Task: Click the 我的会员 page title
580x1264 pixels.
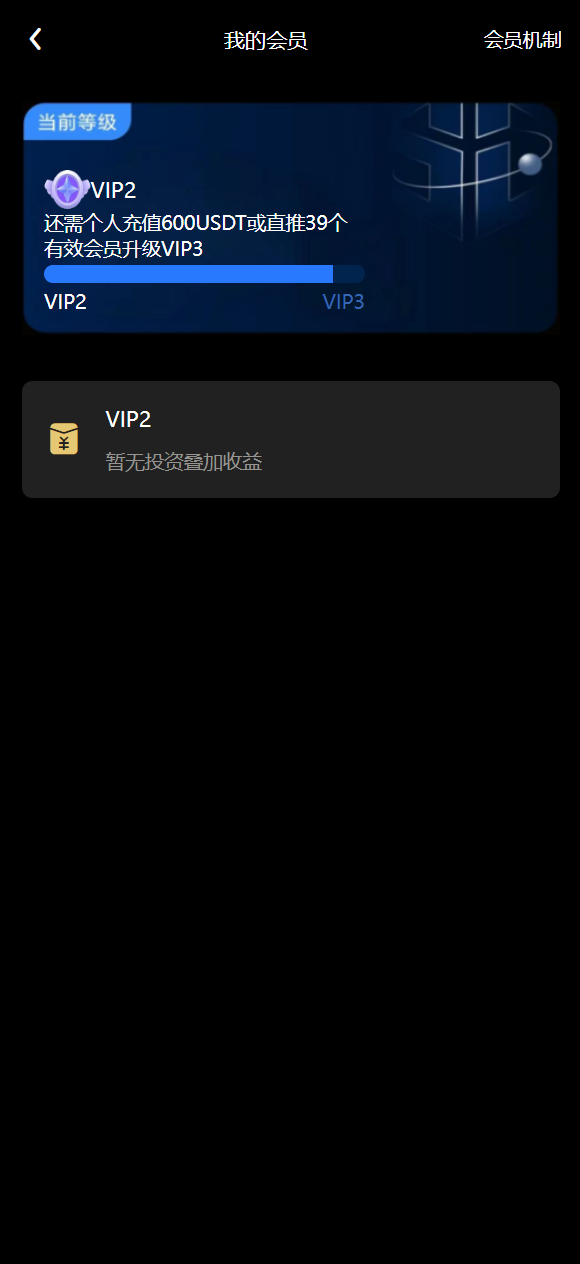Action: tap(265, 41)
